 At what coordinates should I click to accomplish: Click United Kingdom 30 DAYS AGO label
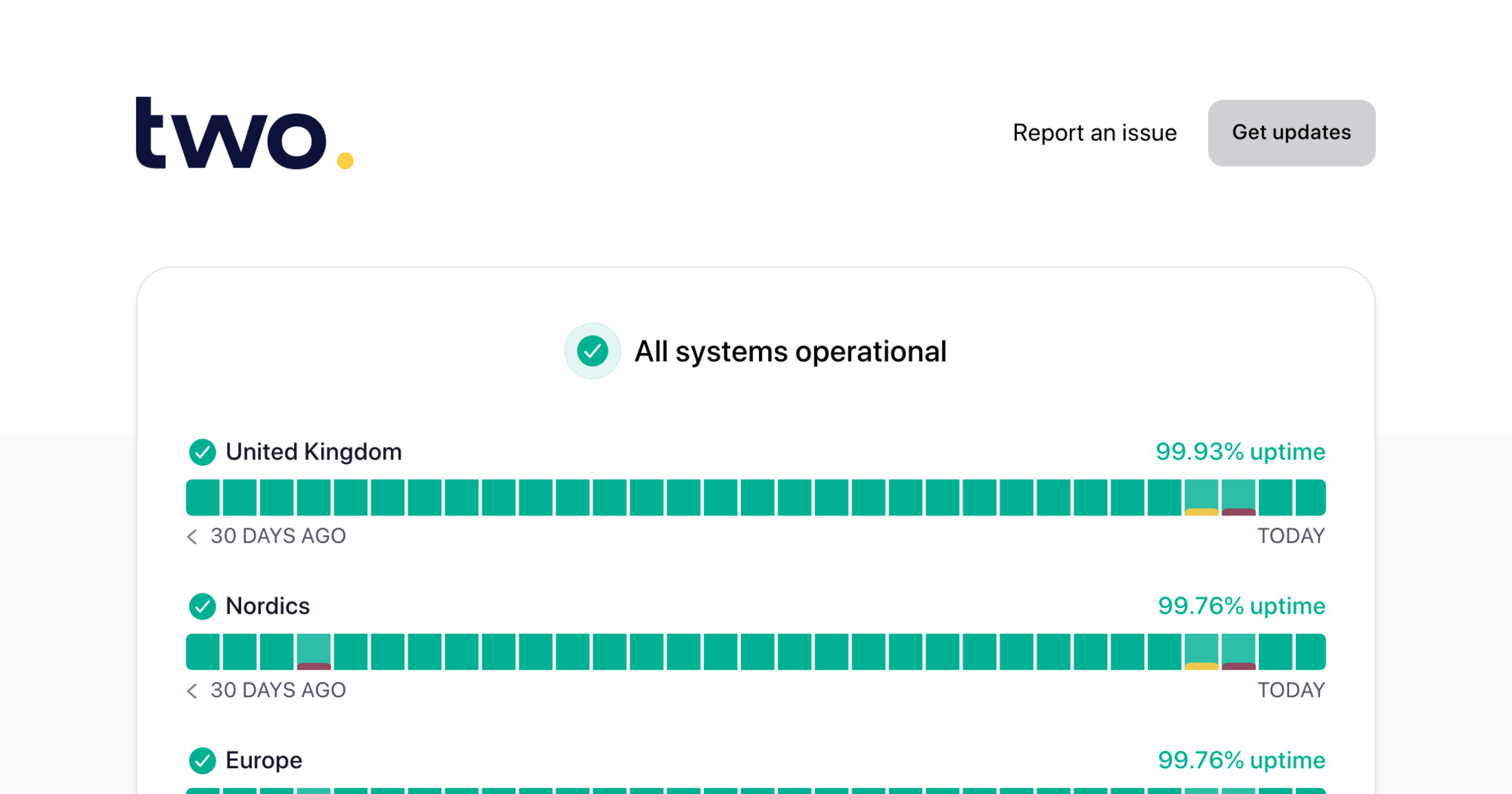point(278,536)
